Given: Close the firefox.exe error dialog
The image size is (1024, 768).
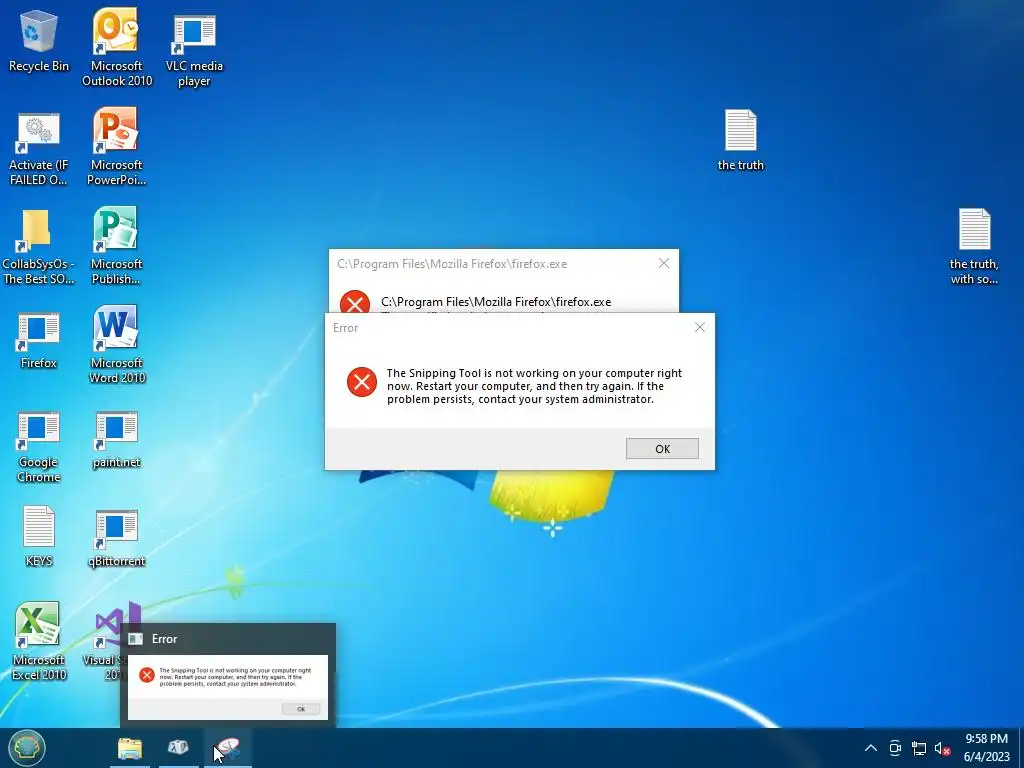Looking at the screenshot, I should coord(664,263).
